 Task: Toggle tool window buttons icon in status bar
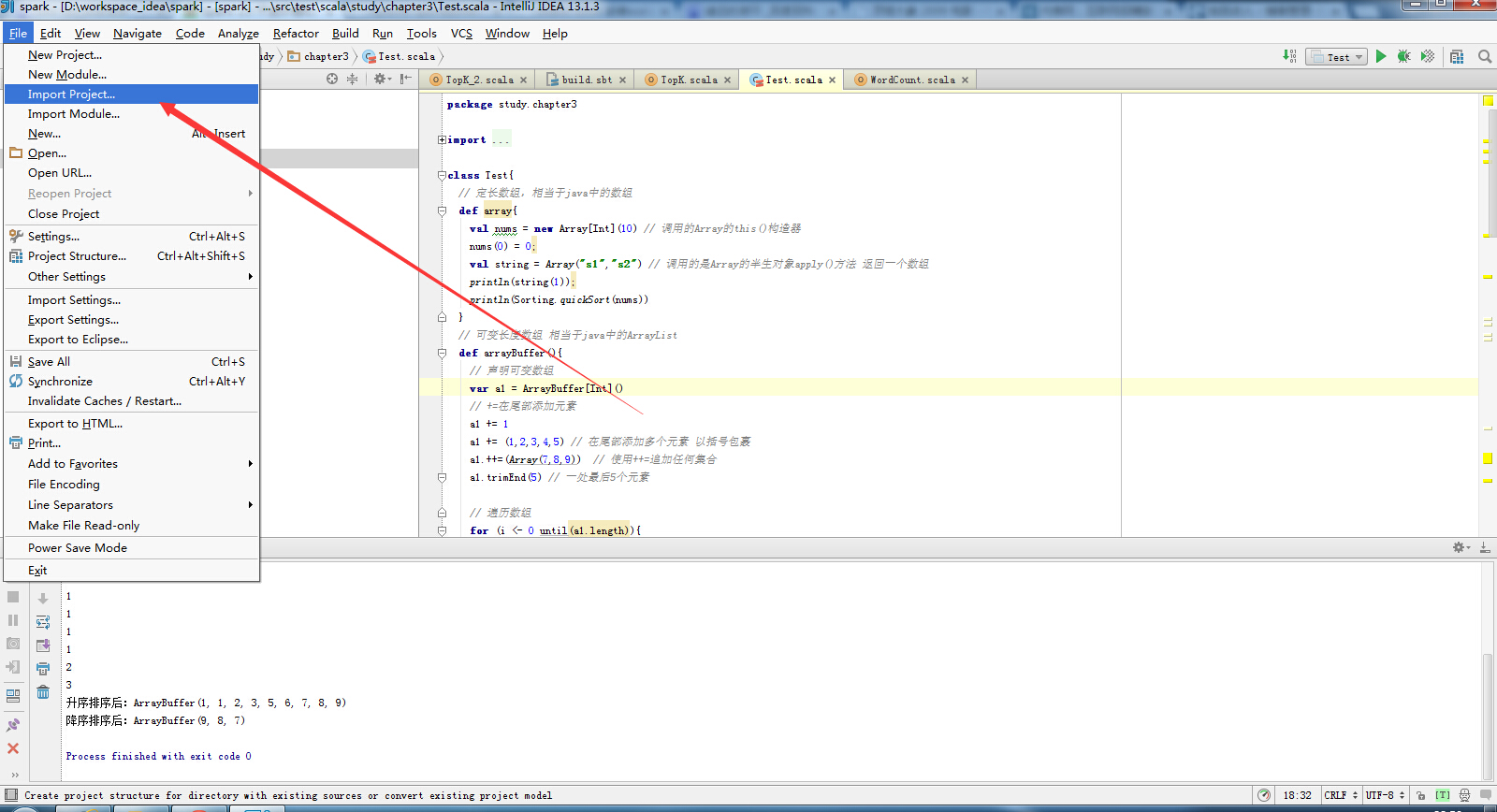(11, 795)
